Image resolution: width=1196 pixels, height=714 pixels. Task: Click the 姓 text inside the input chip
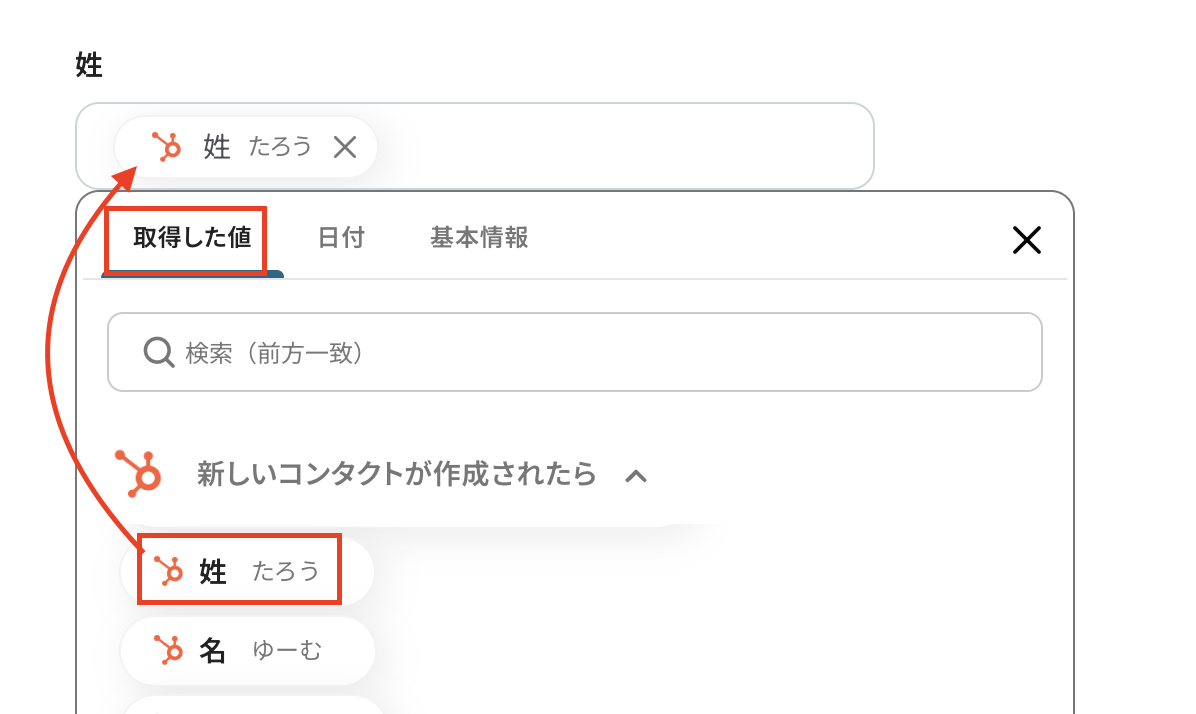pos(217,147)
